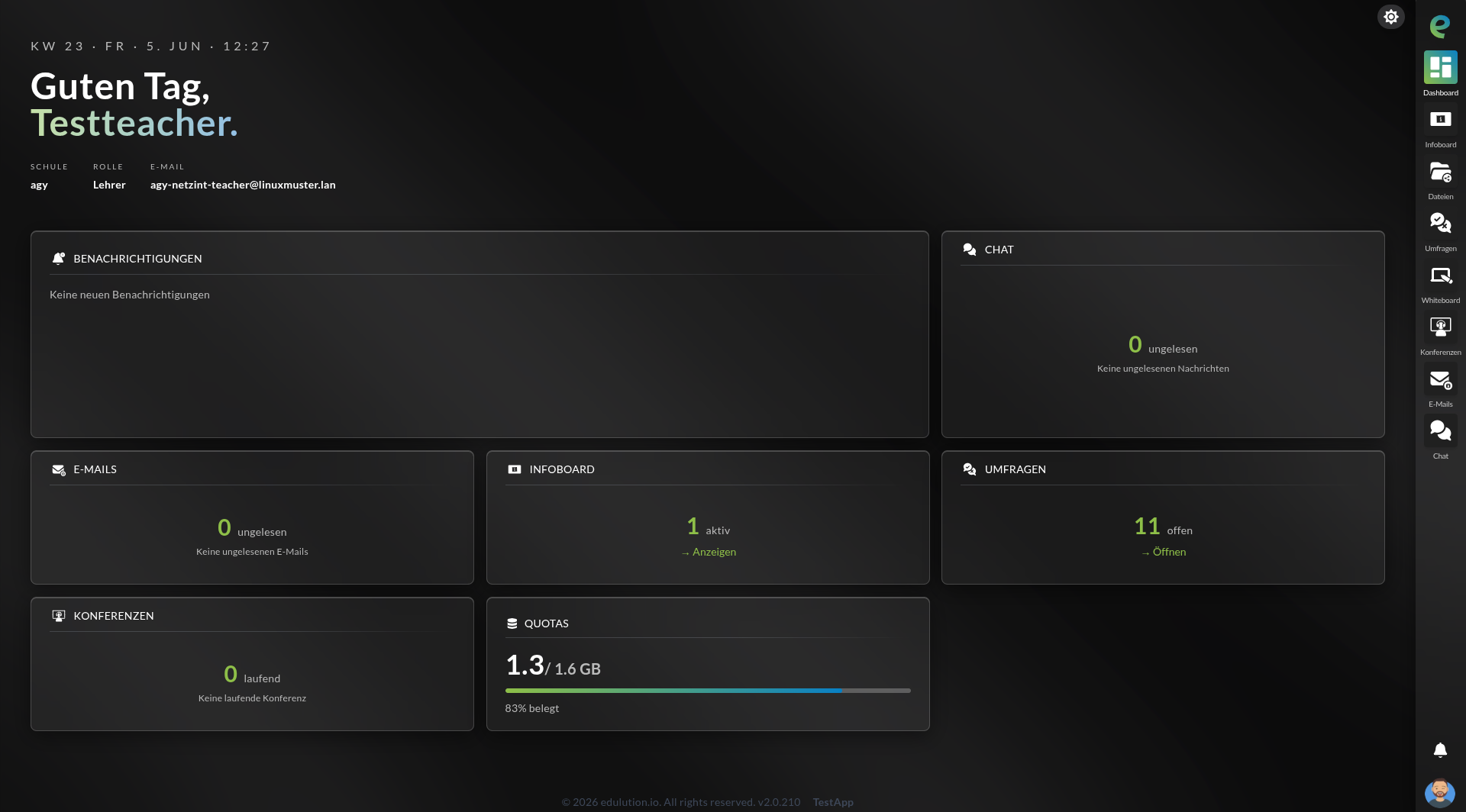Click the E-Mails card envelope icon
The width and height of the screenshot is (1466, 812).
(58, 469)
